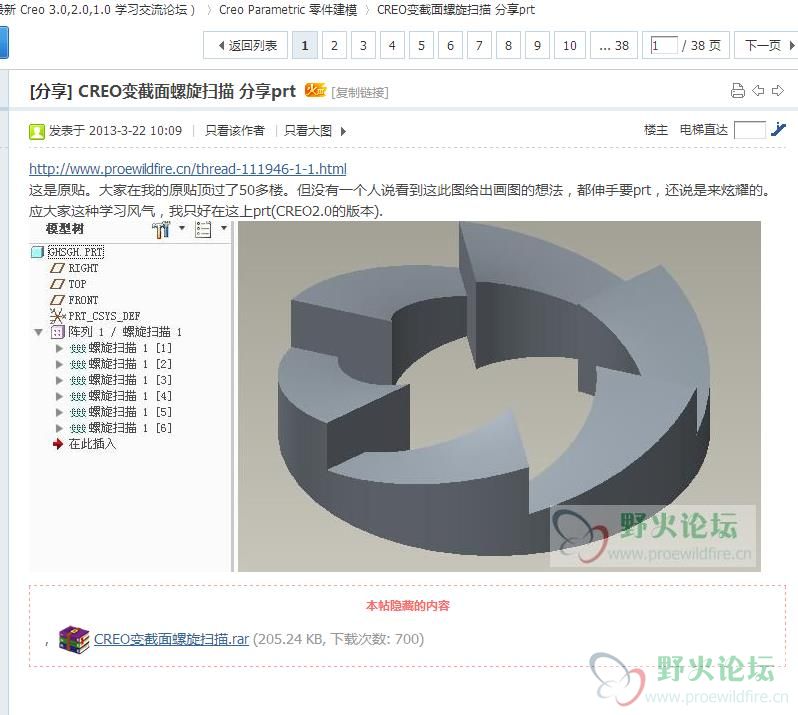This screenshot has width=798, height=715.
Task: Click the TOP datum plane icon
Action: coord(57,284)
